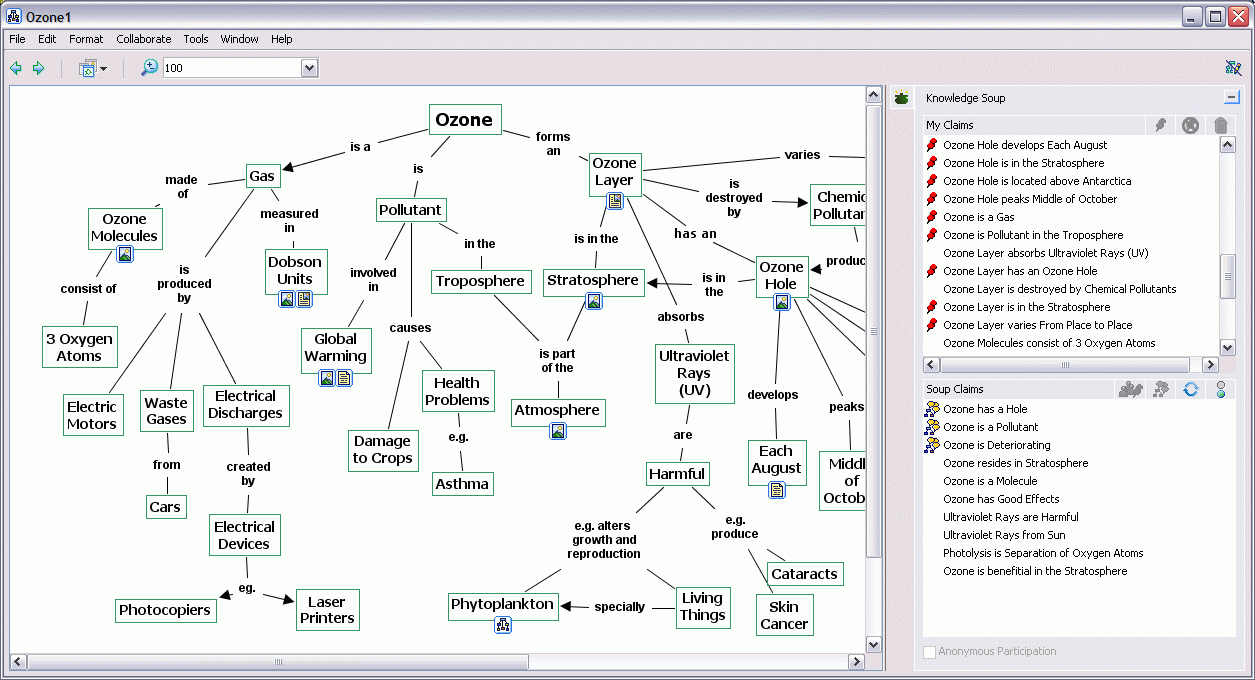The width and height of the screenshot is (1255, 680).
Task: Enable Anonymous Participation checkbox
Action: coord(930,652)
